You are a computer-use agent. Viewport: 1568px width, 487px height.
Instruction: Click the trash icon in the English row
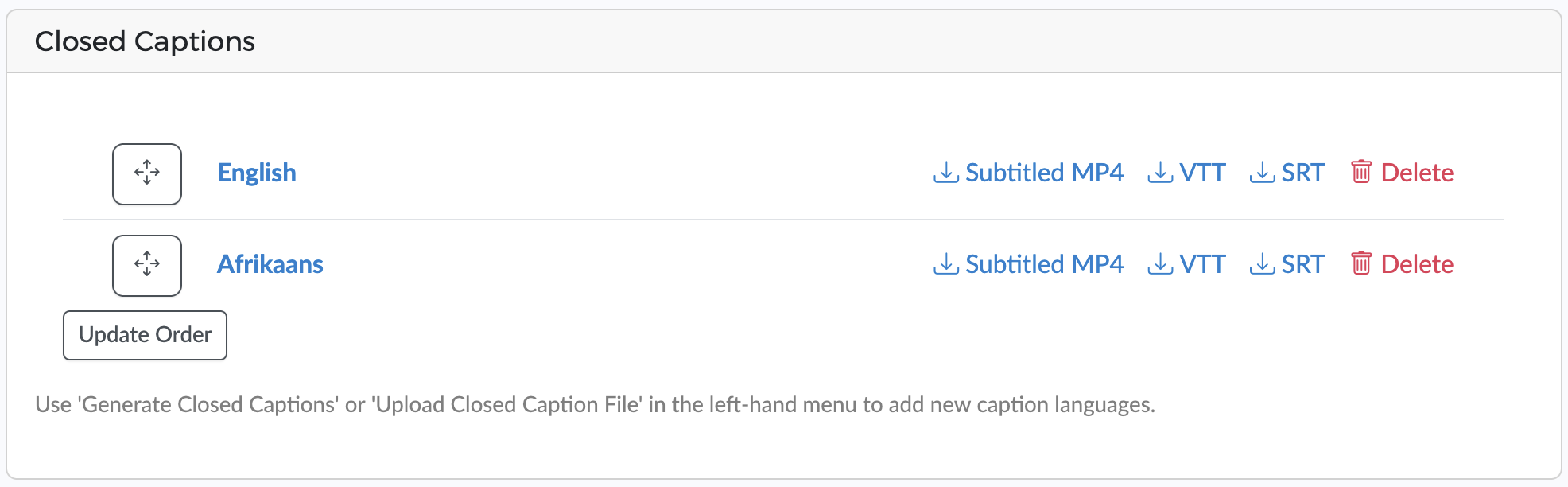coord(1361,172)
